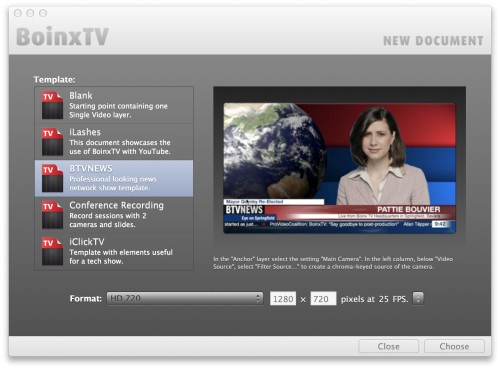Click the height field showing 720
This screenshot has height=369, width=500.
coord(323,299)
